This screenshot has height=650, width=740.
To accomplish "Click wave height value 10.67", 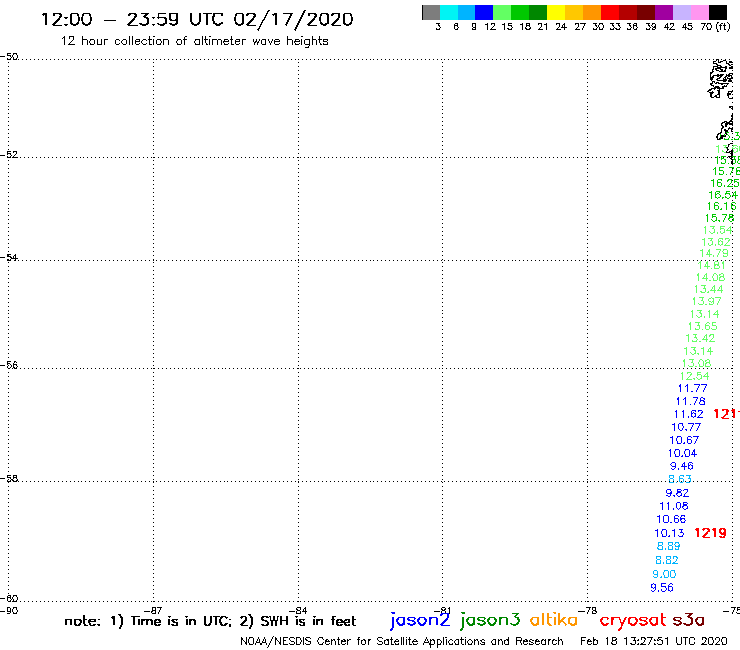I will (684, 440).
